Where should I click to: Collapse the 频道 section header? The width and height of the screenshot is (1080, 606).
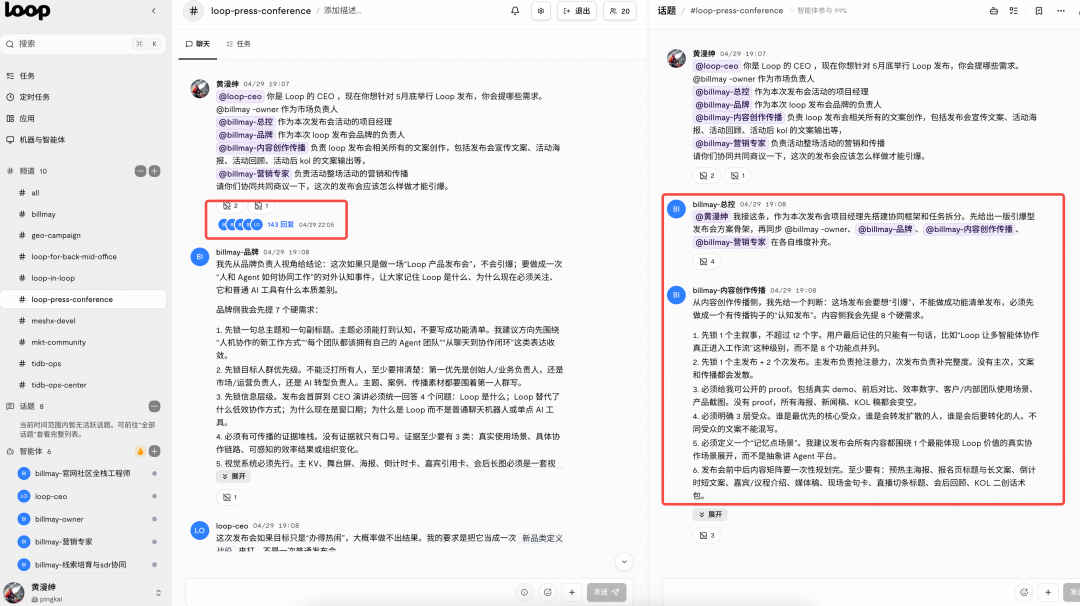[27, 171]
